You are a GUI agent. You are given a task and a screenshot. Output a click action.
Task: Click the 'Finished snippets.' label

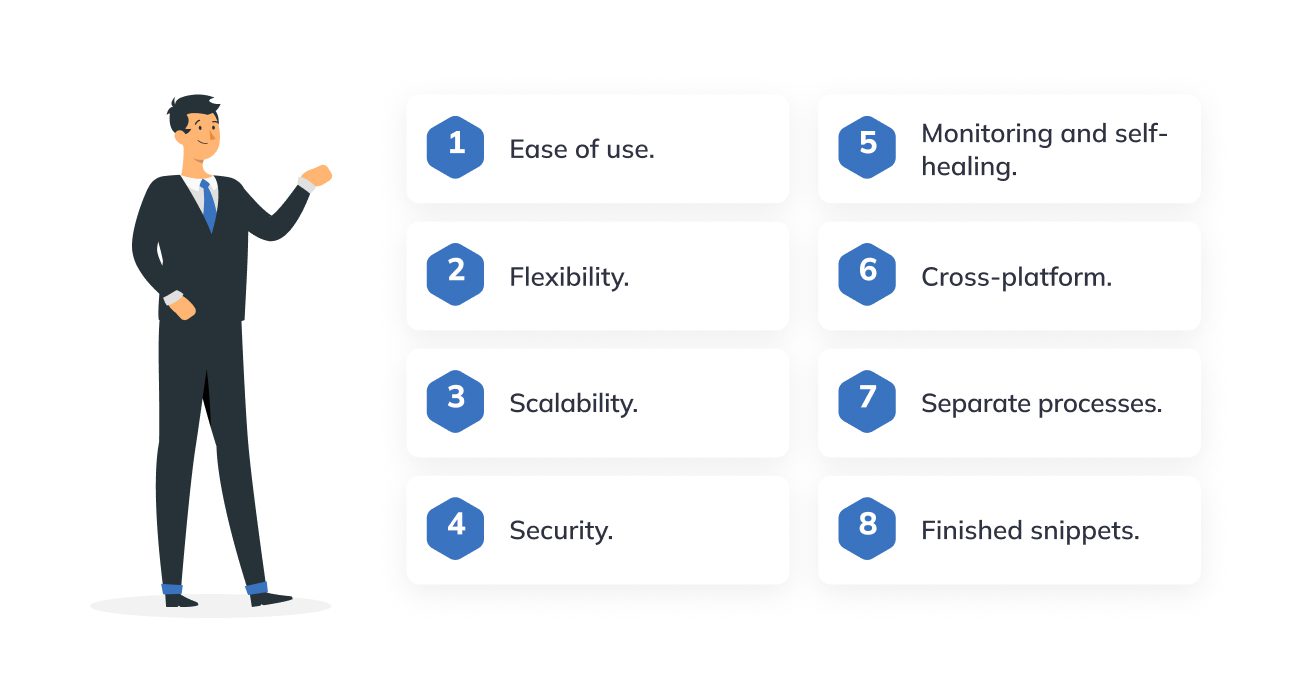pyautogui.click(x=1030, y=531)
